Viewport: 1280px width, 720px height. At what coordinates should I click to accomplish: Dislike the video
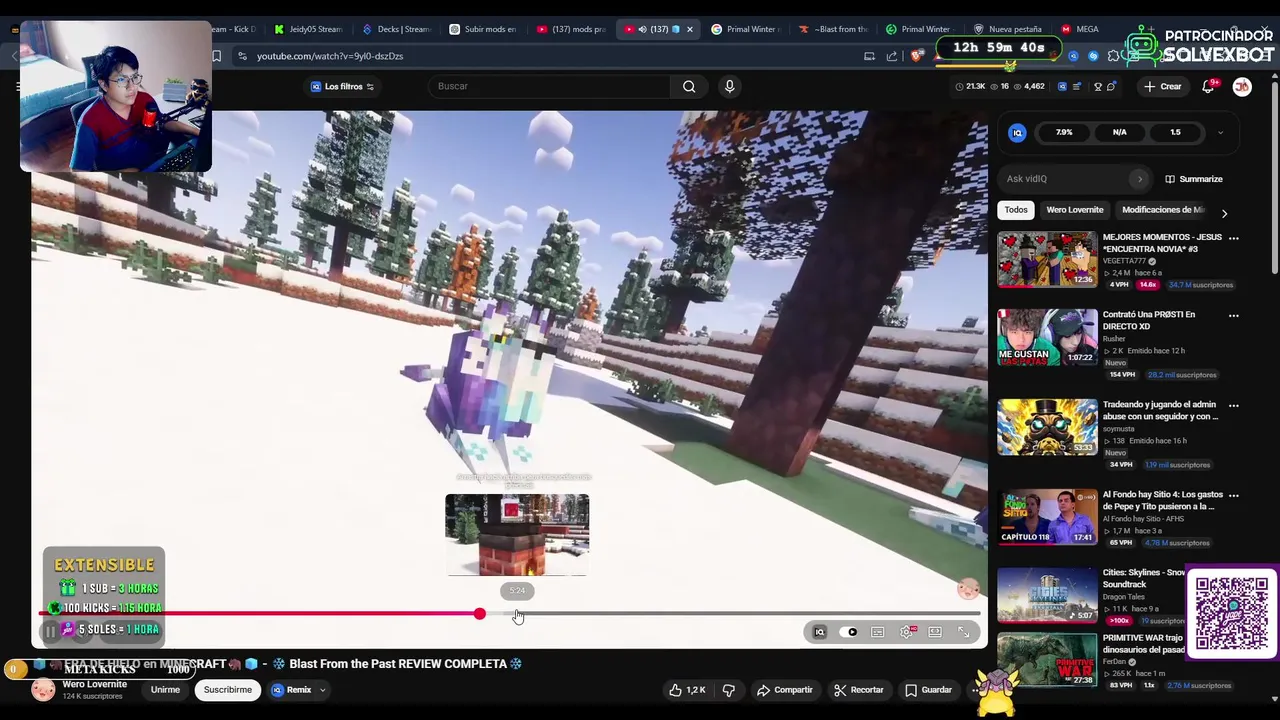(x=729, y=690)
